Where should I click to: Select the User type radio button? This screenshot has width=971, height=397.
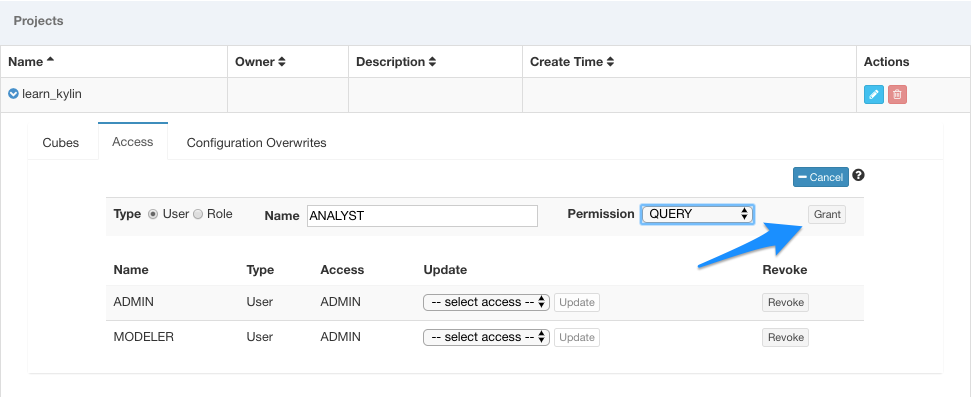coord(153,214)
